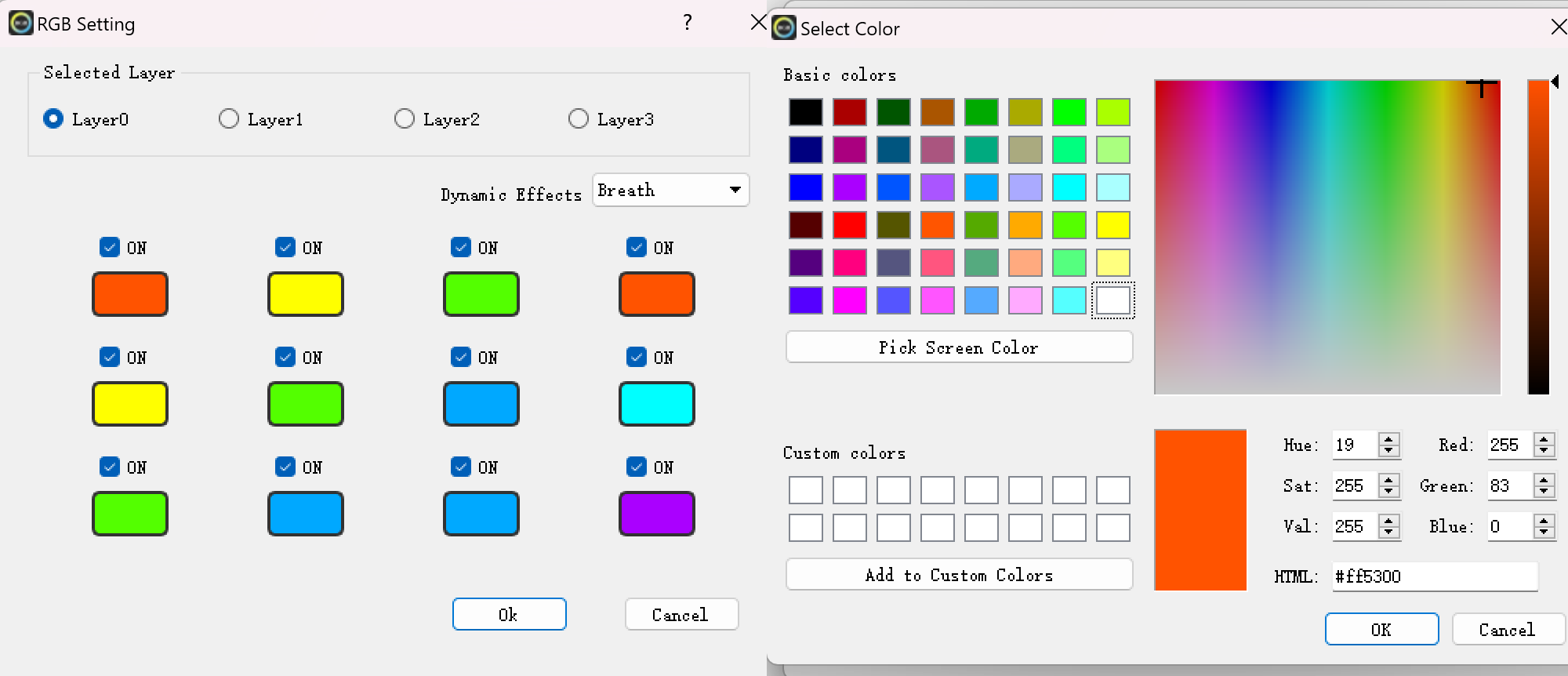
Task: Choose pure yellow in Basic colors
Action: click(1113, 225)
